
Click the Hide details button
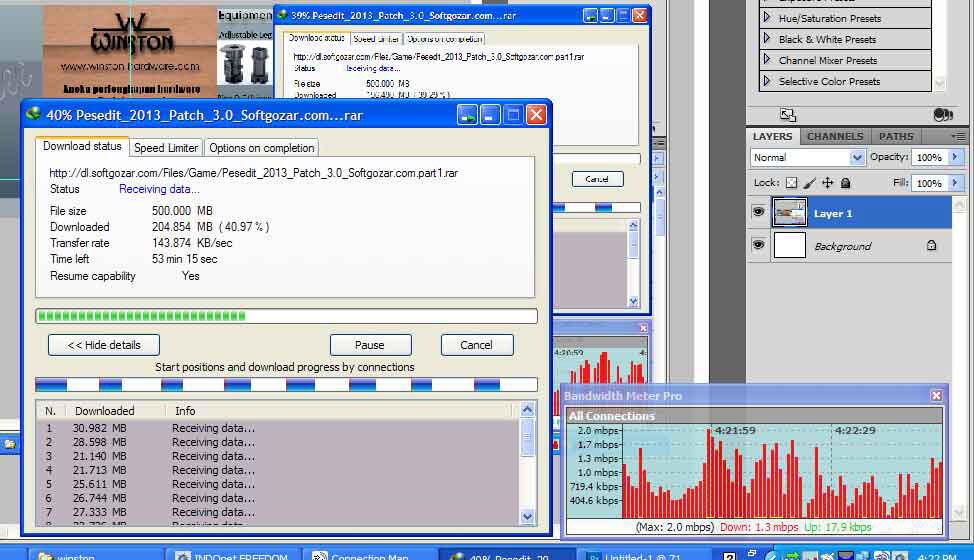(x=104, y=345)
